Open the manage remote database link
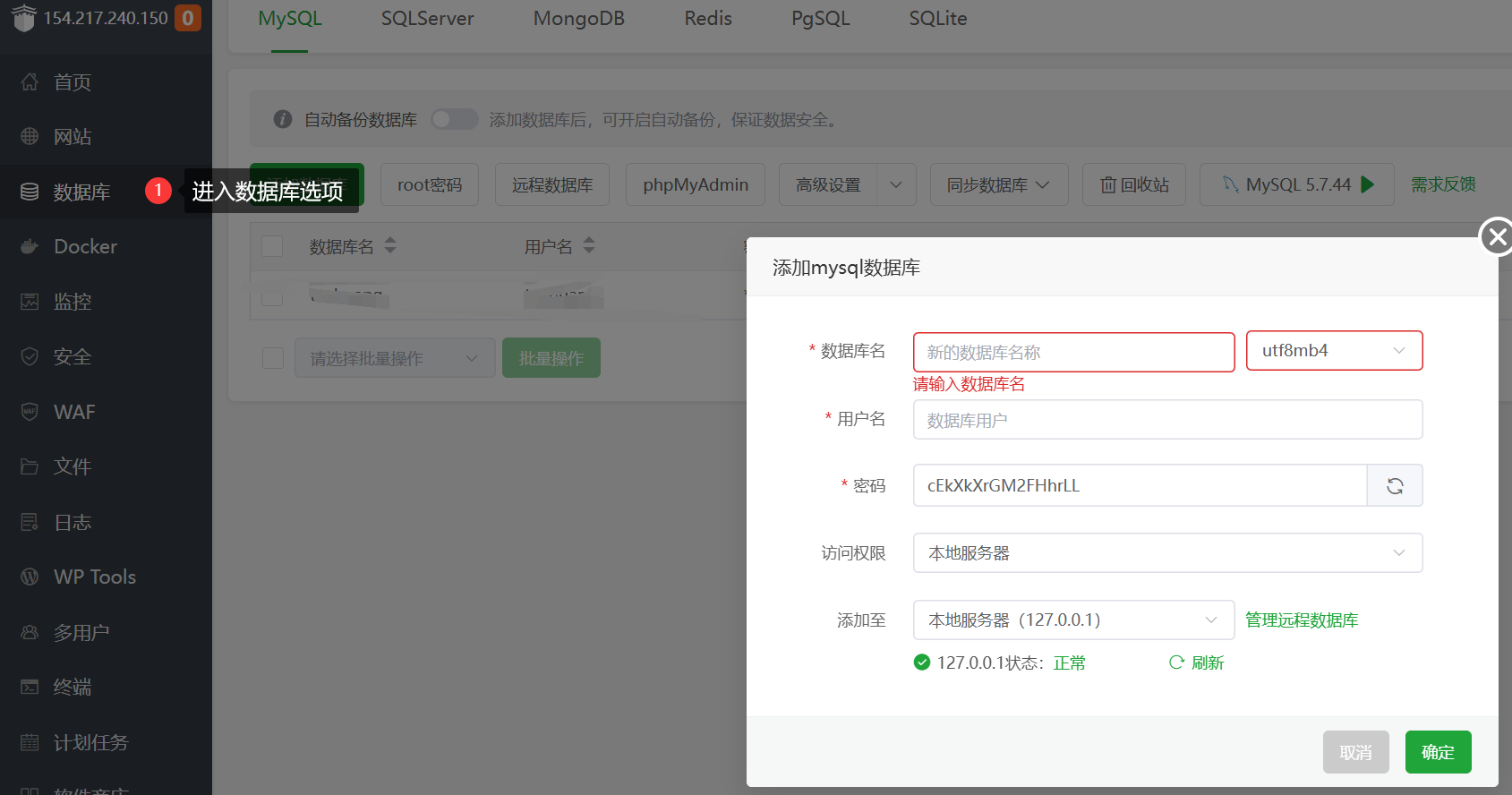 tap(1302, 620)
